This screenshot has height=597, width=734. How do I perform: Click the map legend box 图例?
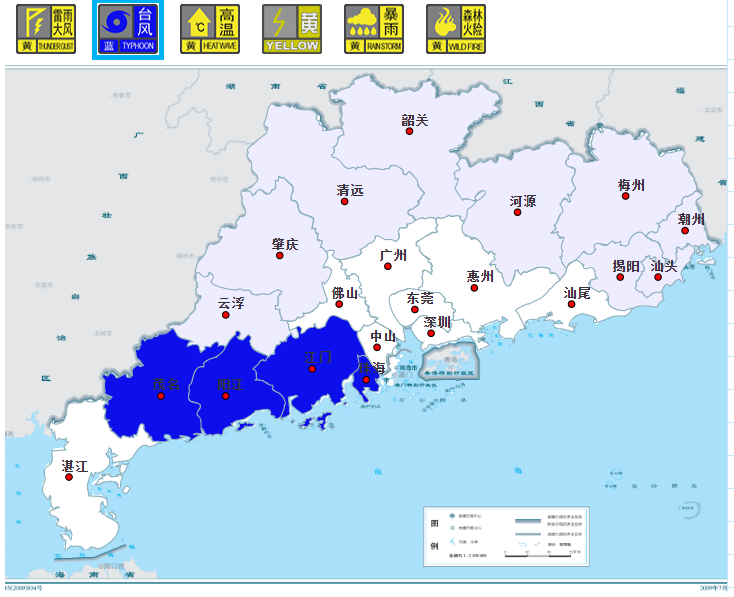507,534
